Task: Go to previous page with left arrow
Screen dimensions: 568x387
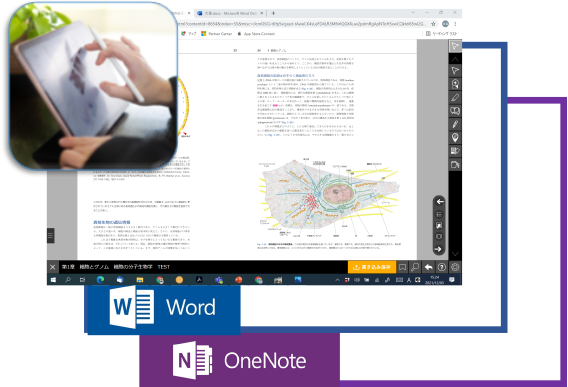Action: click(439, 201)
